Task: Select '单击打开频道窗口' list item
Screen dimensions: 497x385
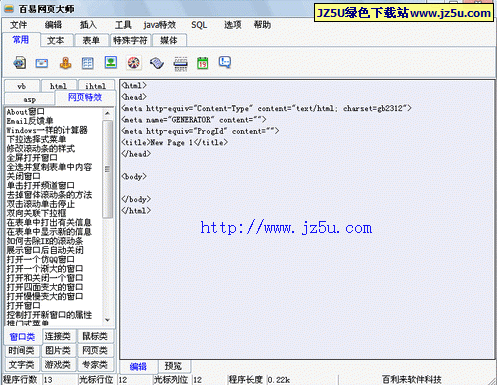Action: click(x=40, y=185)
